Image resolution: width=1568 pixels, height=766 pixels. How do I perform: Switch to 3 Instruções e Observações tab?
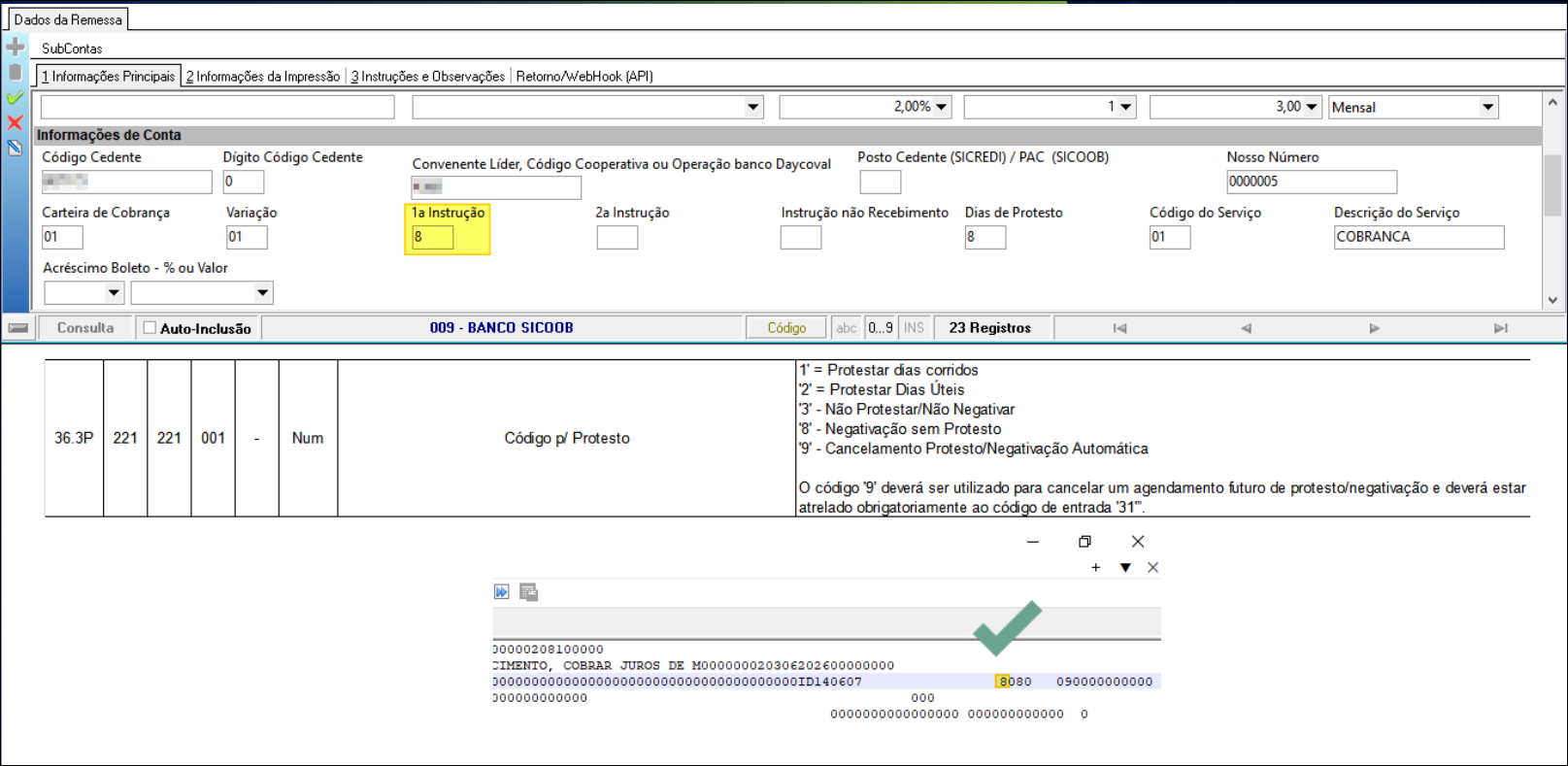click(428, 76)
